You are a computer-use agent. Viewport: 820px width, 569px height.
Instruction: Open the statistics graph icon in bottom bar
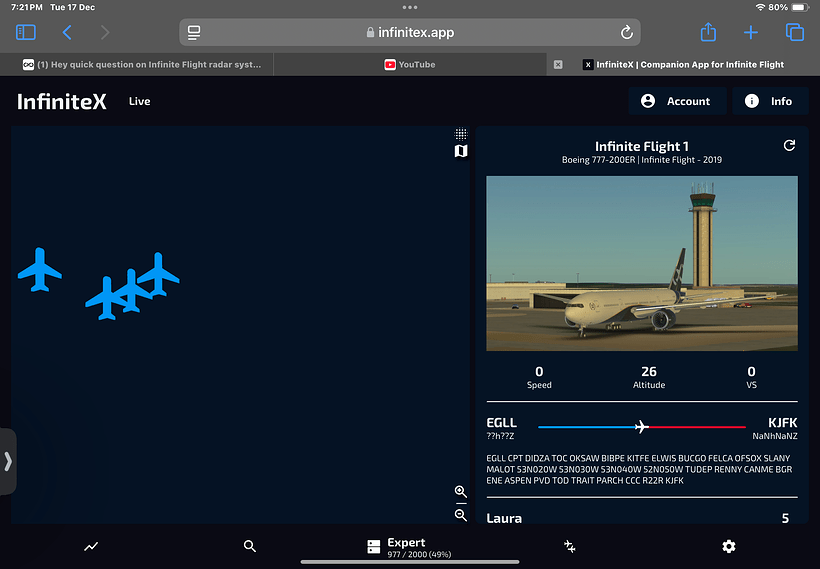coord(91,547)
